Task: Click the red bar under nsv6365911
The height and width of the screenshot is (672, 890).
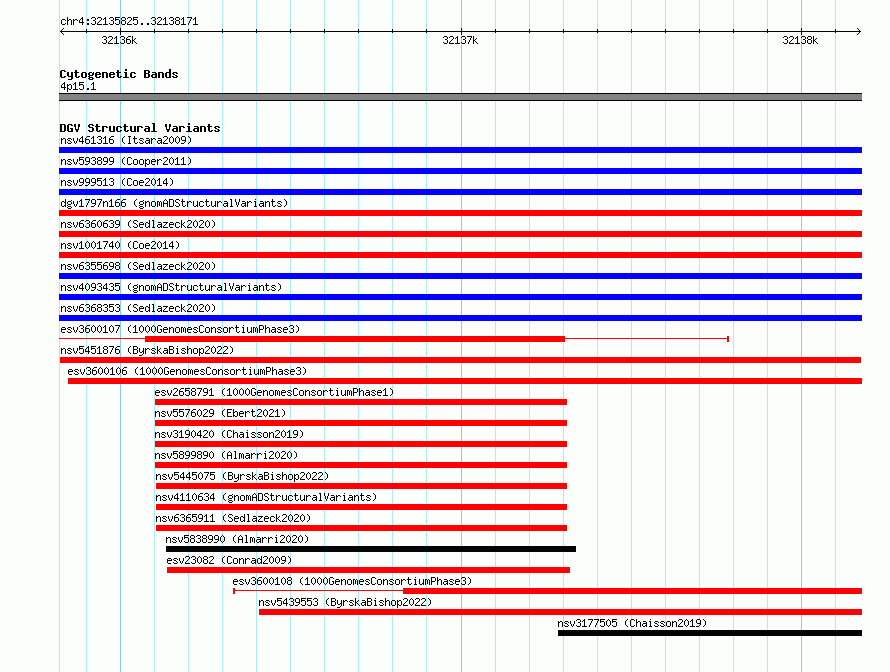Action: click(362, 528)
